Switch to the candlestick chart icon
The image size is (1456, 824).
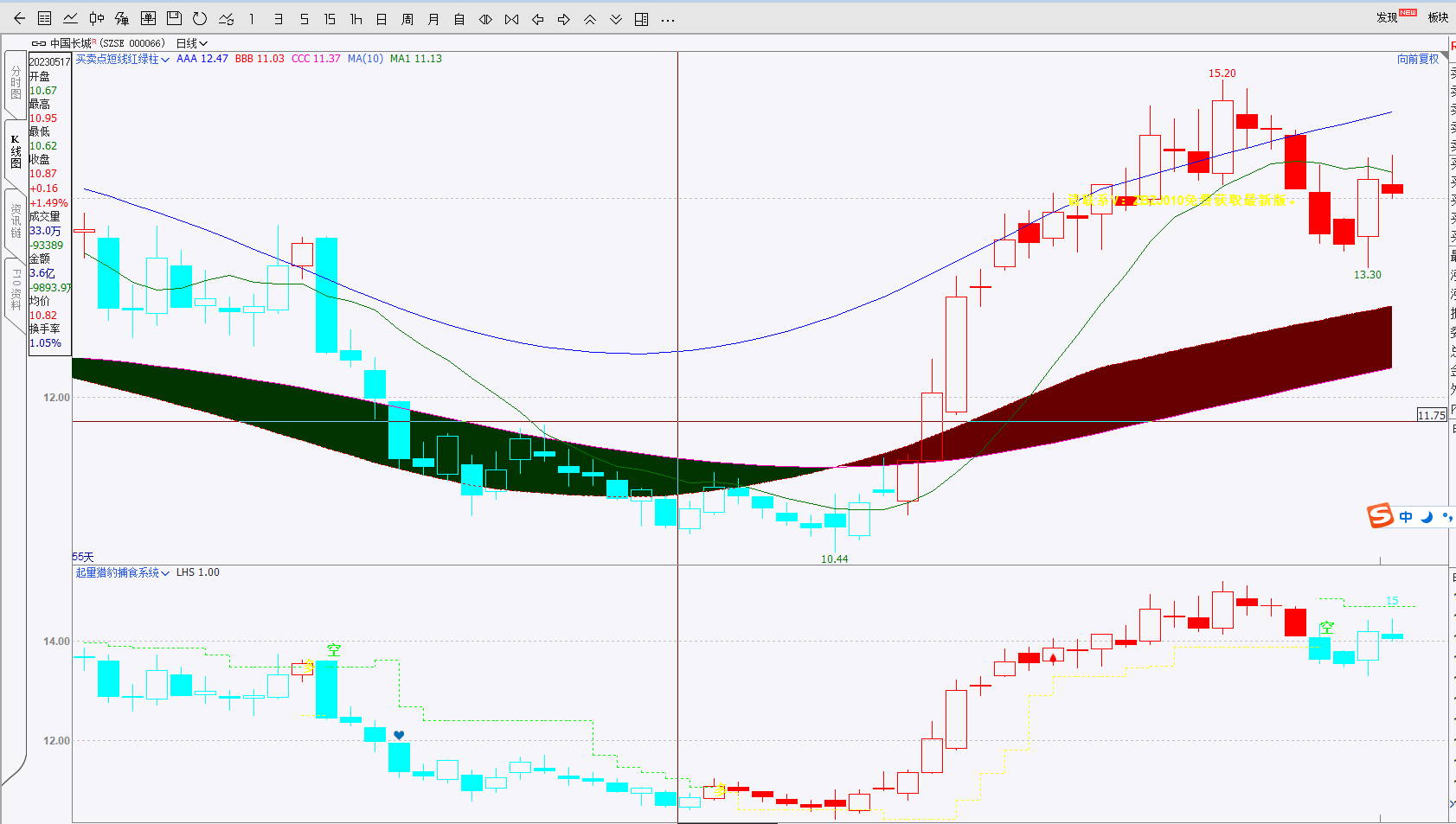97,18
